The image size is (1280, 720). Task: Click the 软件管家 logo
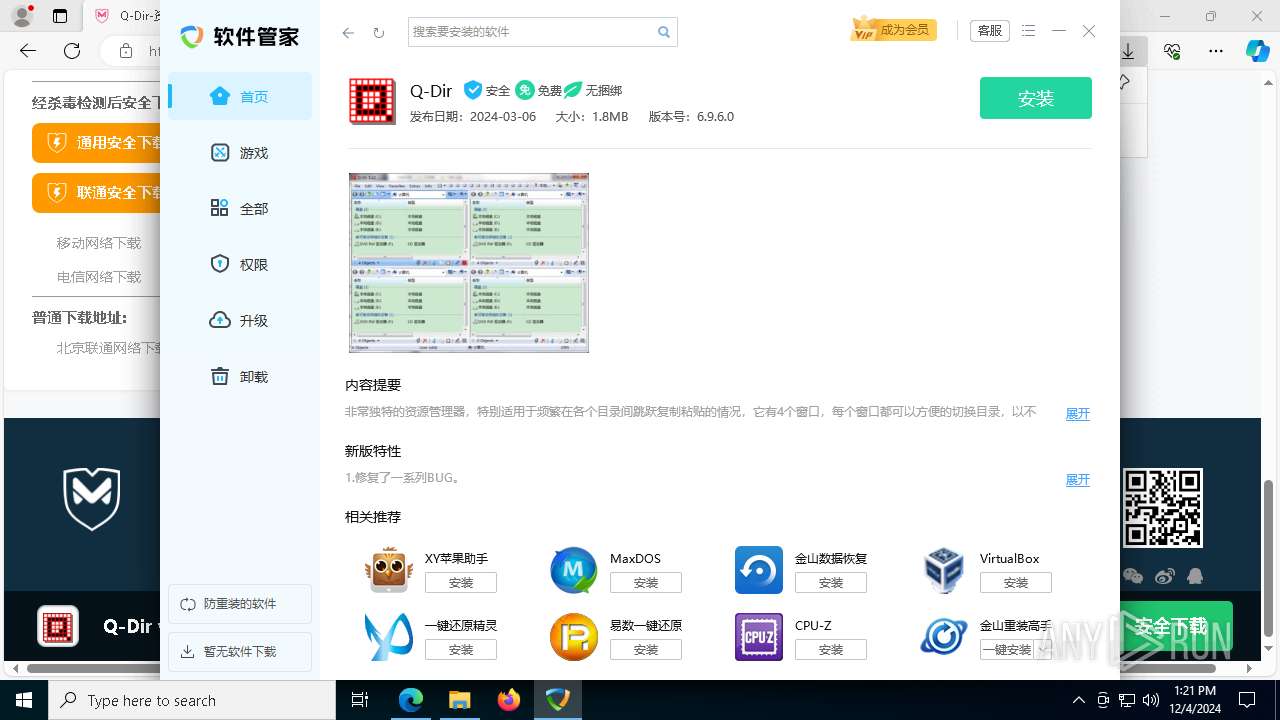240,37
